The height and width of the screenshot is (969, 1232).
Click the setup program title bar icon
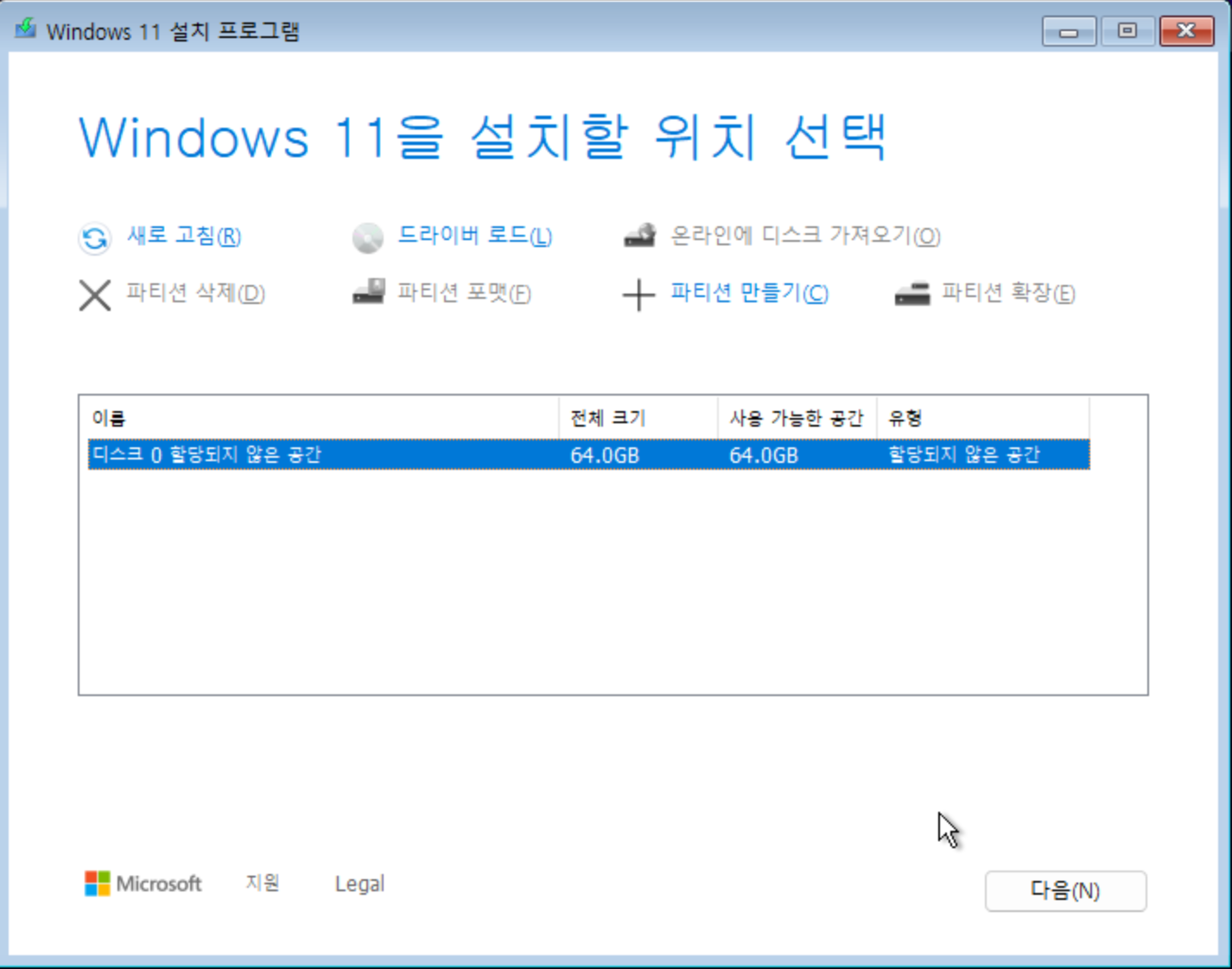(x=26, y=29)
